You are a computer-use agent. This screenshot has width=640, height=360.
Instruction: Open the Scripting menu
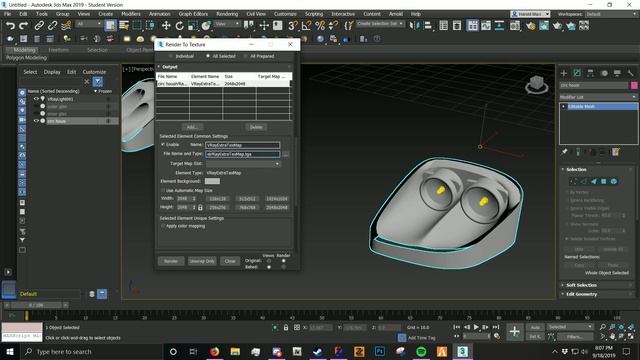pyautogui.click(x=313, y=14)
